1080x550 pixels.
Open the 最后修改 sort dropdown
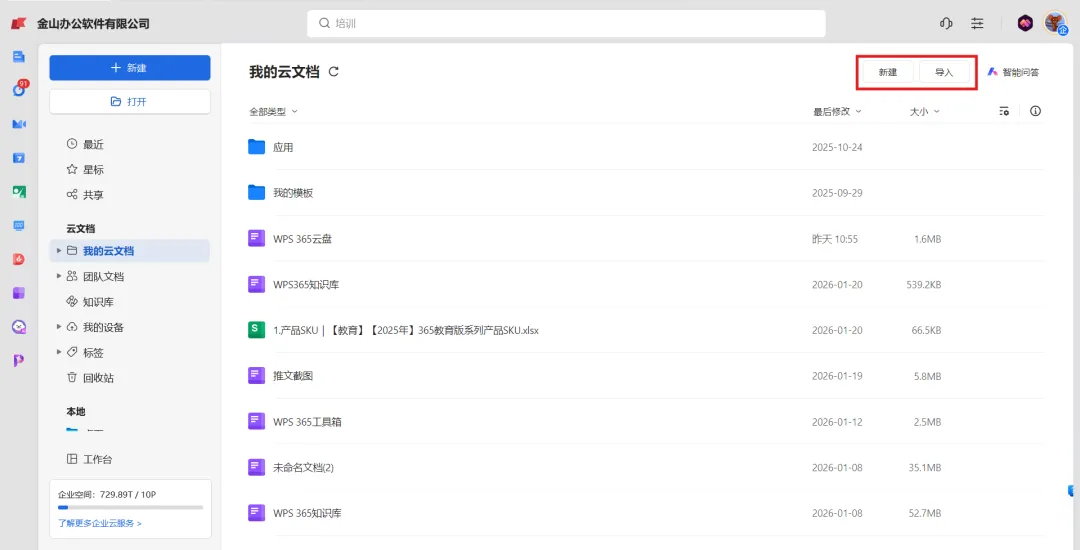(838, 112)
